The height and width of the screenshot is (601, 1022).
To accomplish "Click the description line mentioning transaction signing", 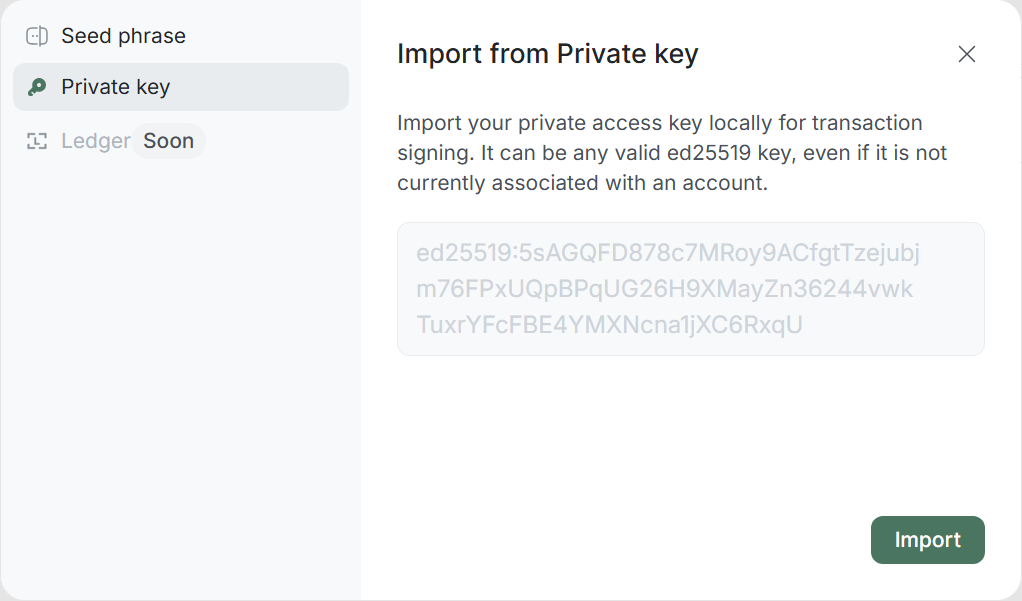I will [659, 123].
